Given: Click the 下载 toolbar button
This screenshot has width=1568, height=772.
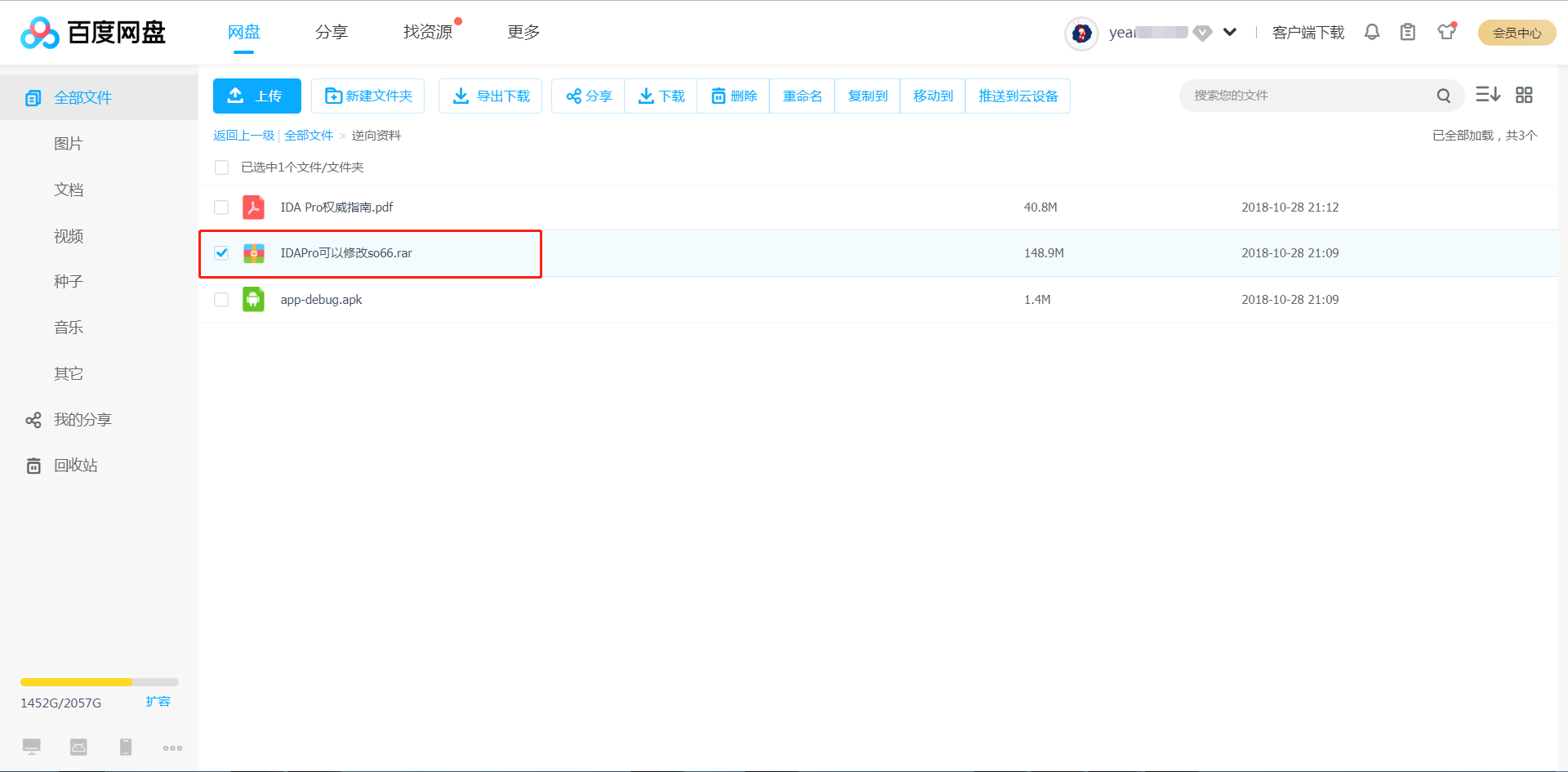Looking at the screenshot, I should (661, 96).
